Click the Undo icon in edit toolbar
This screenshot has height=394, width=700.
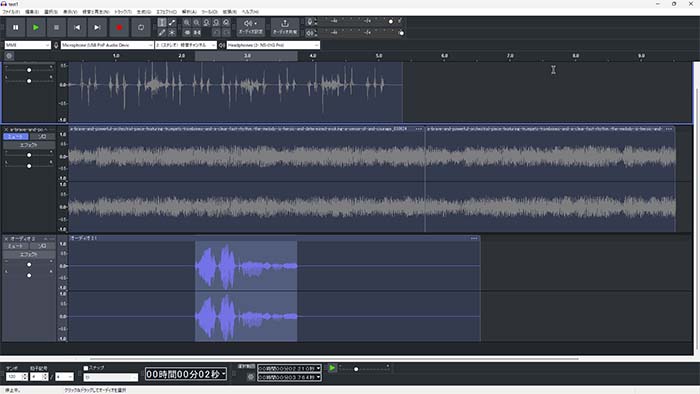tap(216, 33)
